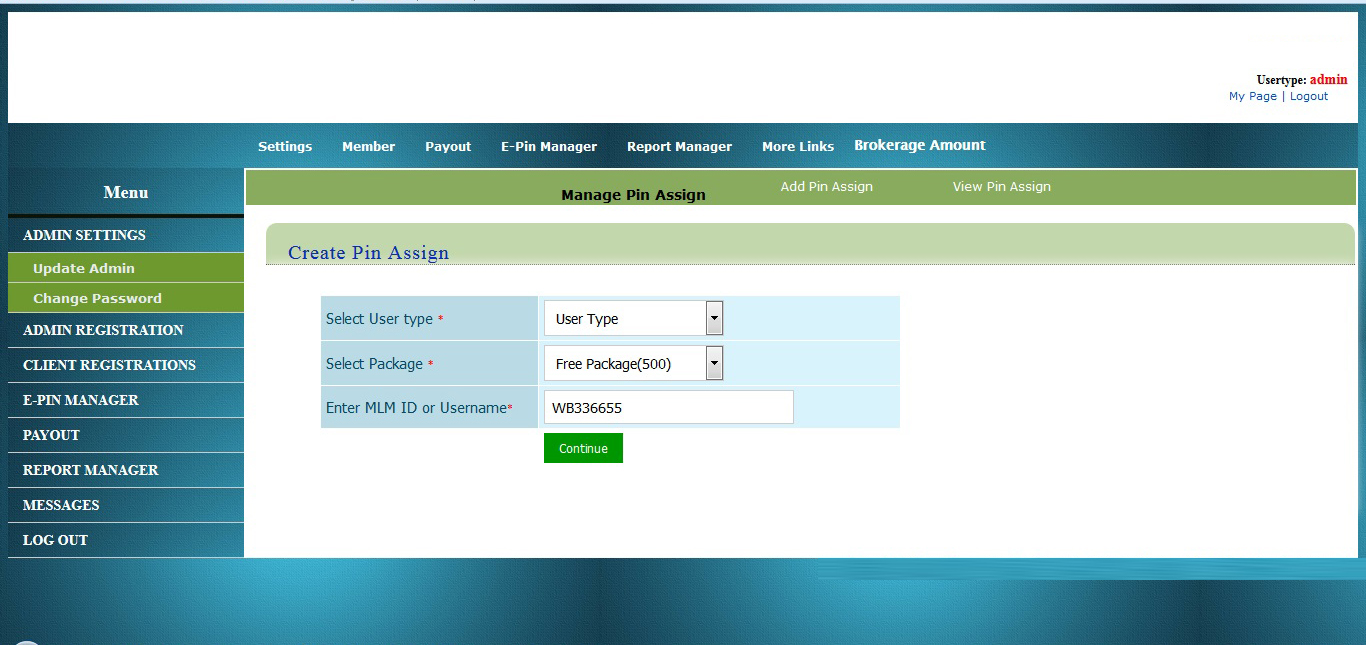Viewport: 1366px width, 645px height.
Task: Click the Logout link near My Page
Action: (x=1308, y=97)
